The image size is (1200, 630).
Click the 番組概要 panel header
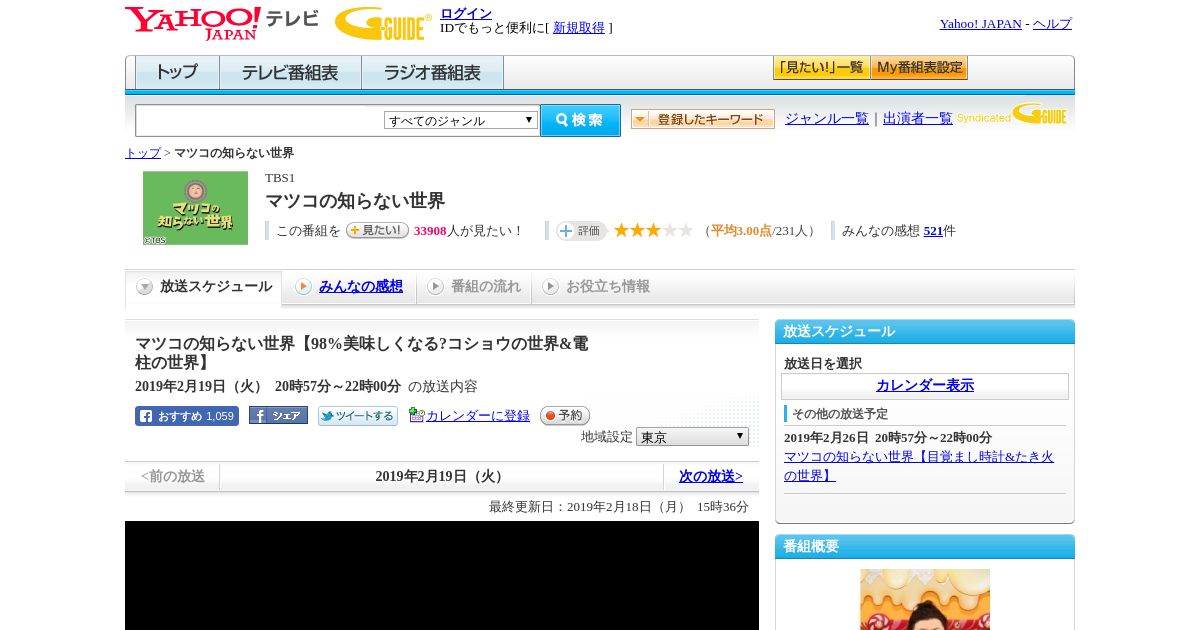coord(925,547)
